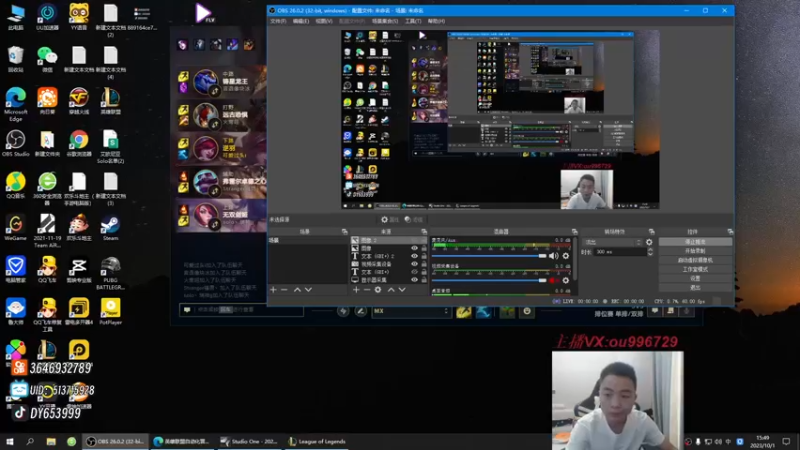Open the Chrome browser desktop shortcut

[x=79, y=143]
